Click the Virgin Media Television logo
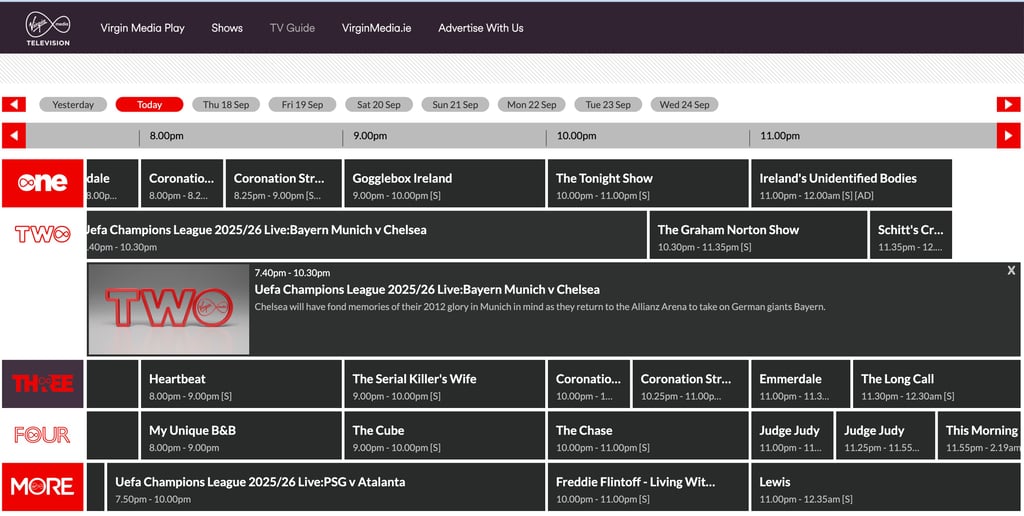The width and height of the screenshot is (1024, 516). coord(48,29)
